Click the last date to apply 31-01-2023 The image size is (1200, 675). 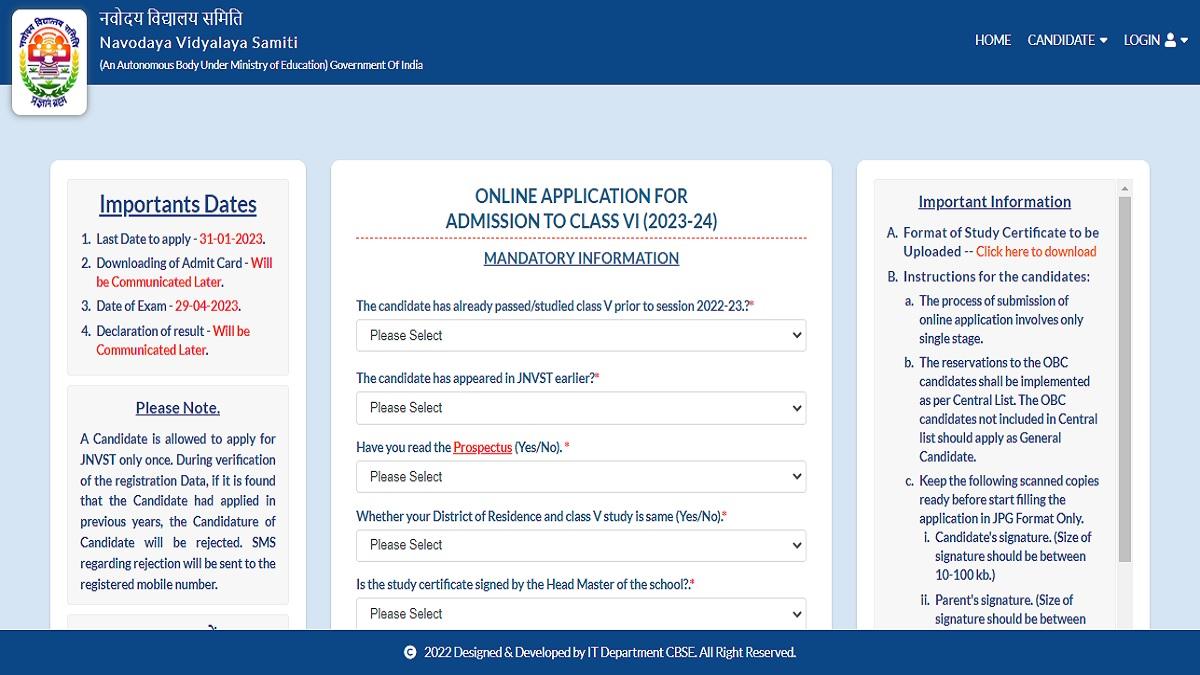[x=231, y=239]
